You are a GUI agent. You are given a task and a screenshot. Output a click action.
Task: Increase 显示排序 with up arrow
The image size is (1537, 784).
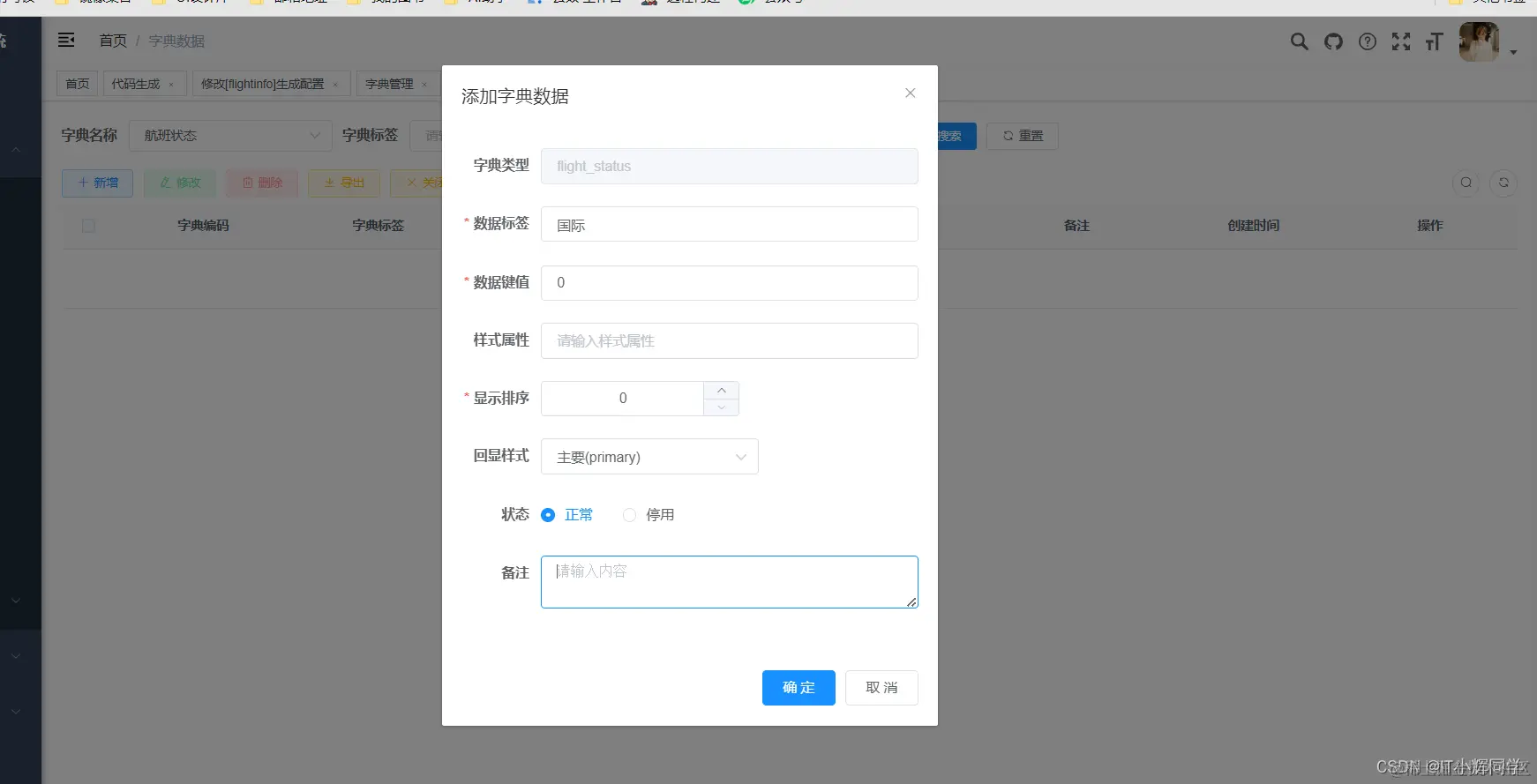tap(721, 390)
